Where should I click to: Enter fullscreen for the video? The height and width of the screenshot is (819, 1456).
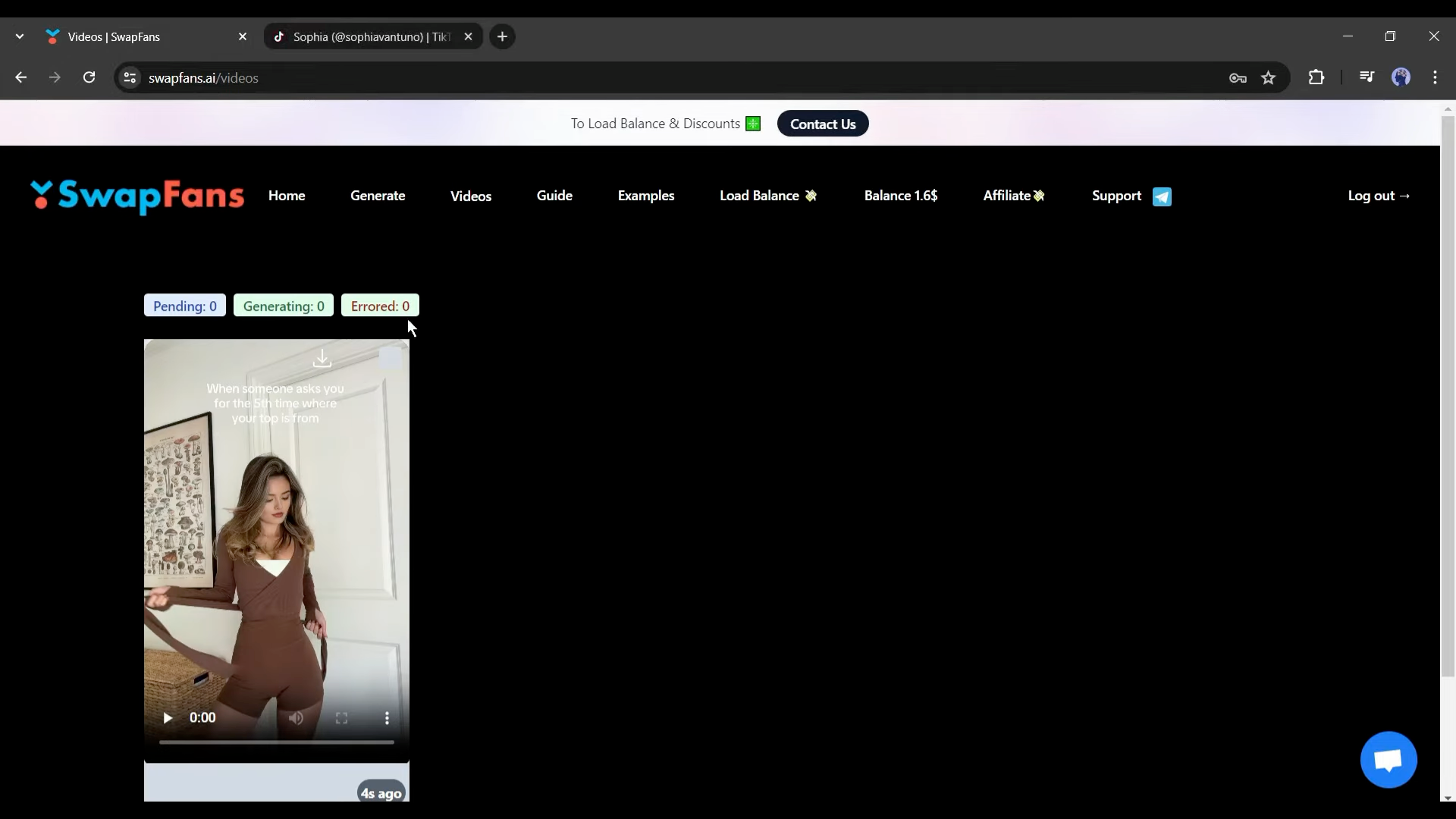342,718
